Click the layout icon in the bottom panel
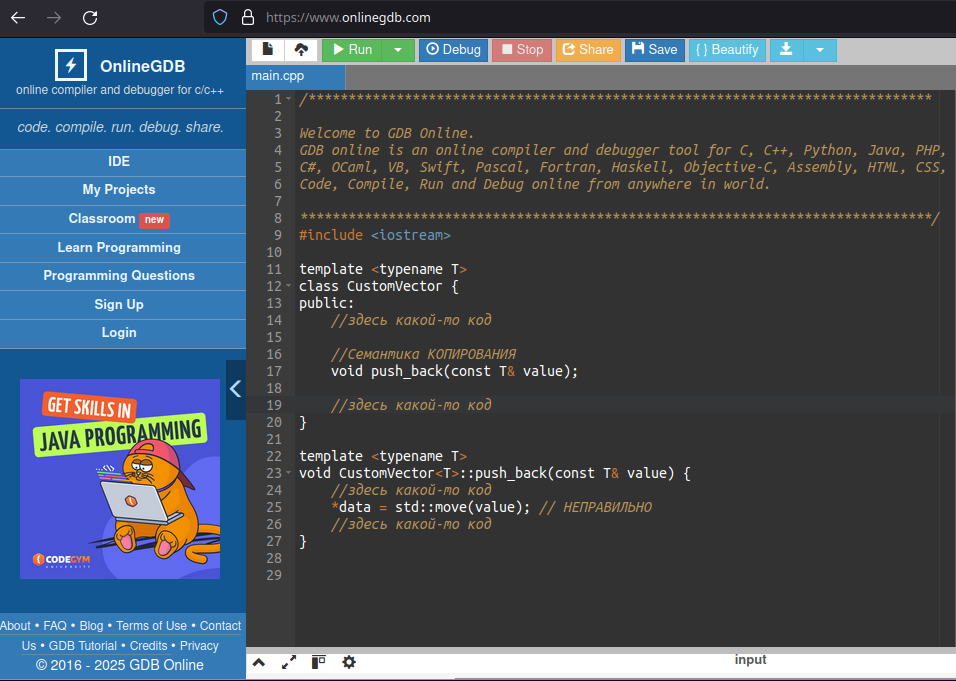 (x=318, y=662)
